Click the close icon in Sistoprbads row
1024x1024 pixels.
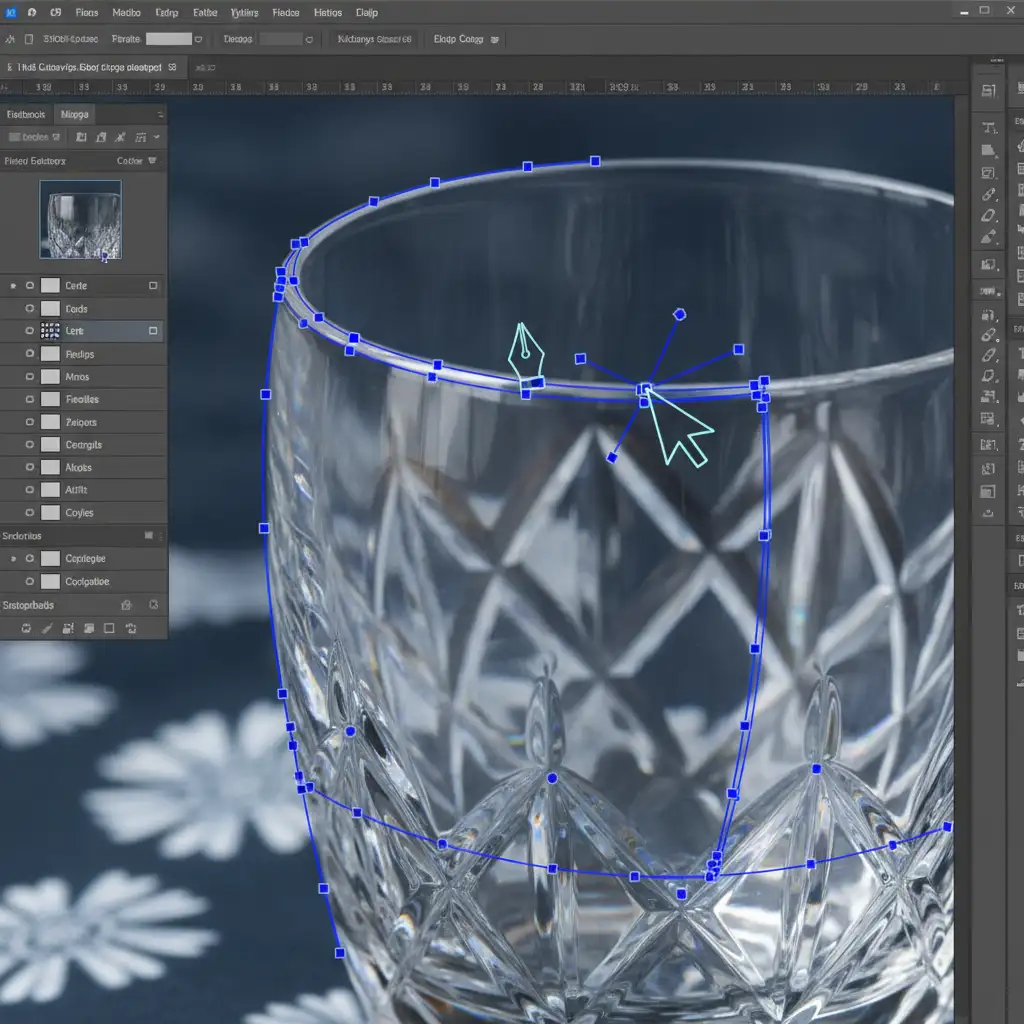tap(153, 605)
